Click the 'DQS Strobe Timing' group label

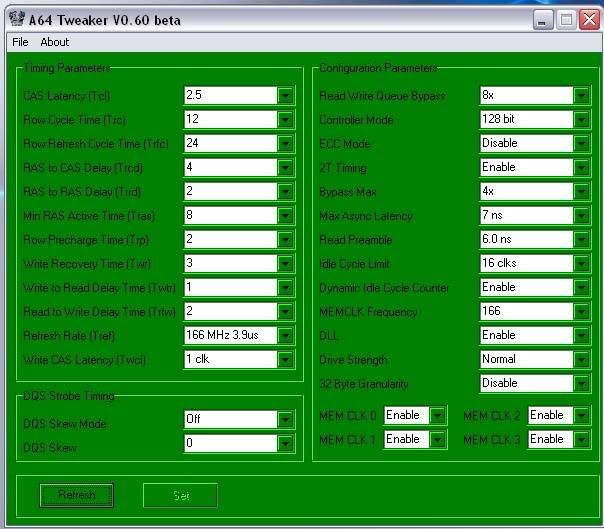point(69,396)
